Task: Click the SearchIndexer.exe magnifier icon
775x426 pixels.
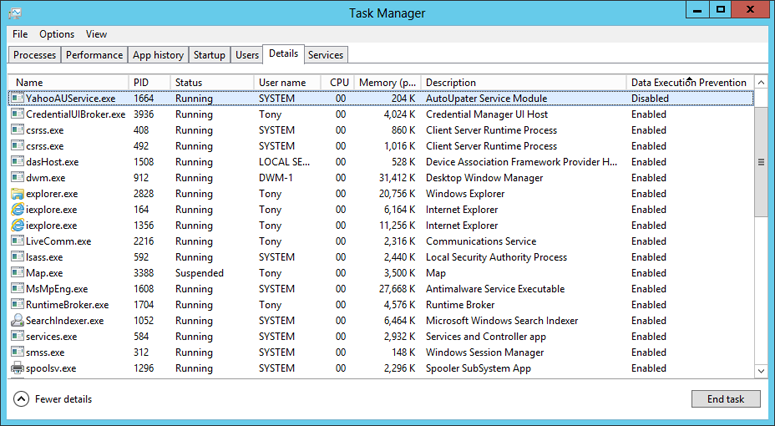Action: [x=17, y=320]
